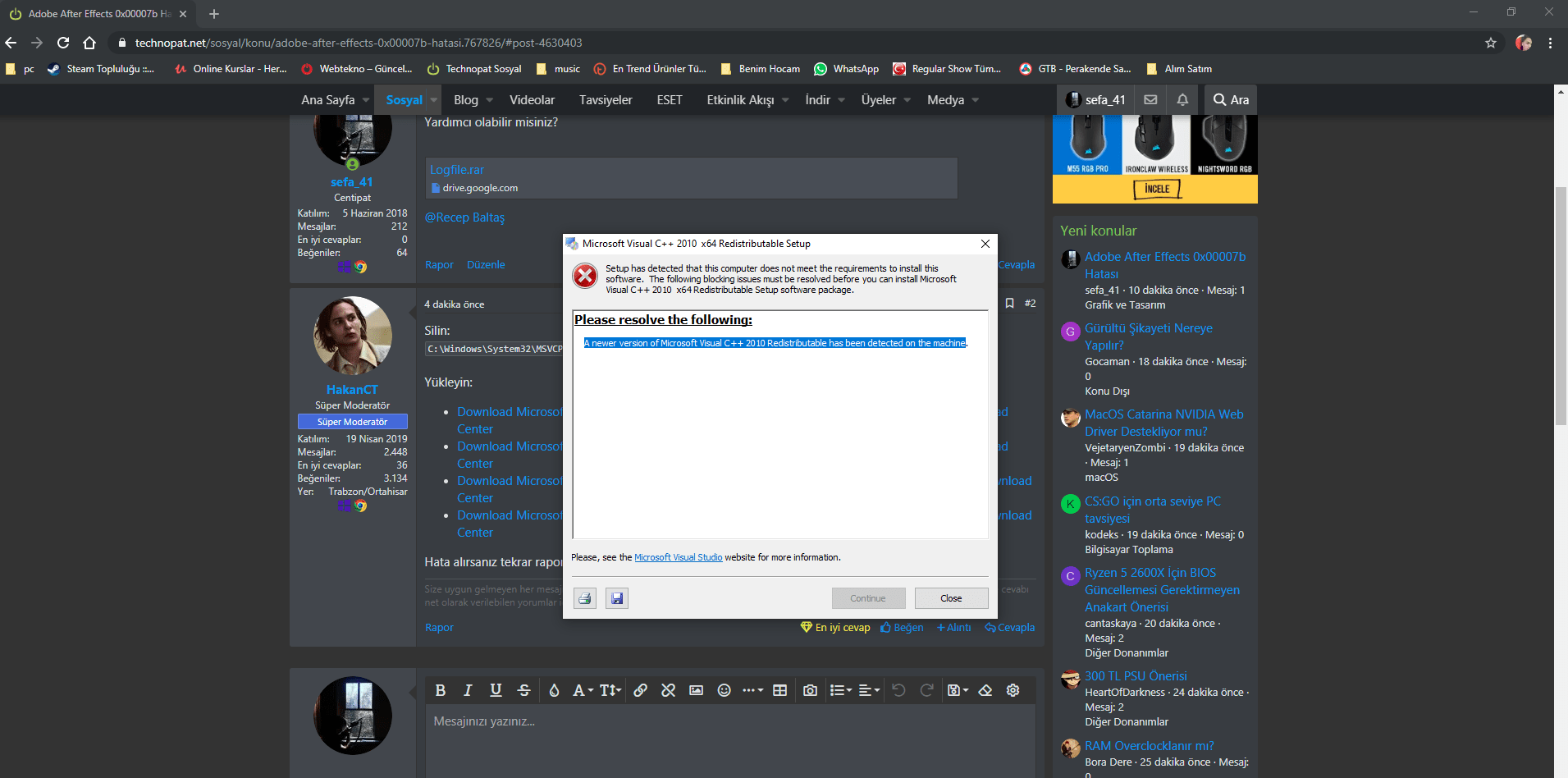Bookmark post #2 with the bookmark icon

click(1009, 304)
